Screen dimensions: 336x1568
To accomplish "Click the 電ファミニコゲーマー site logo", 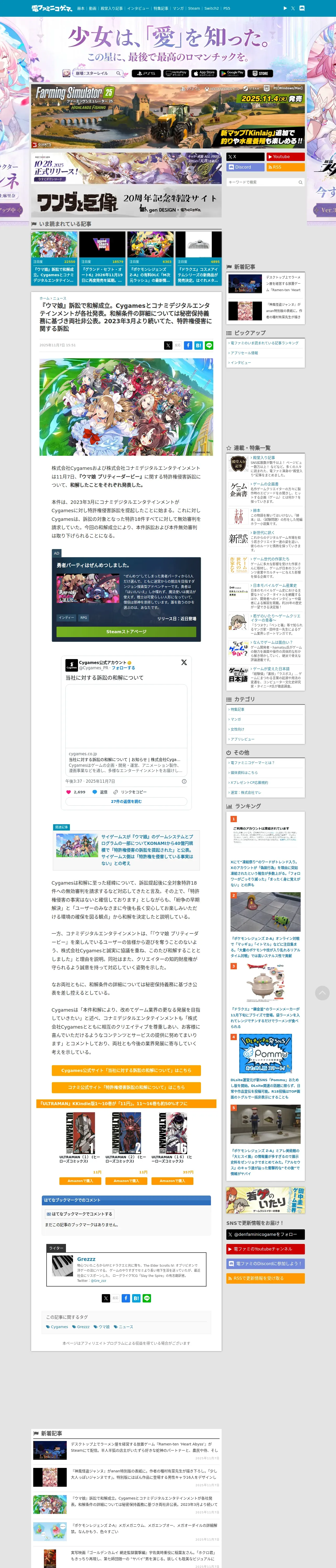I will [x=52, y=9].
